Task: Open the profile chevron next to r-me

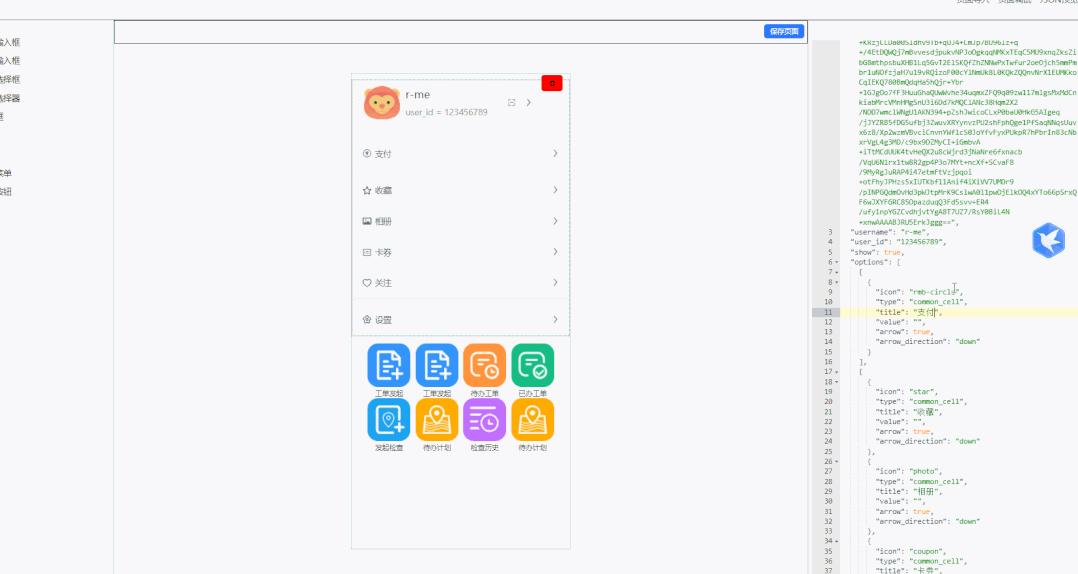Action: click(529, 102)
